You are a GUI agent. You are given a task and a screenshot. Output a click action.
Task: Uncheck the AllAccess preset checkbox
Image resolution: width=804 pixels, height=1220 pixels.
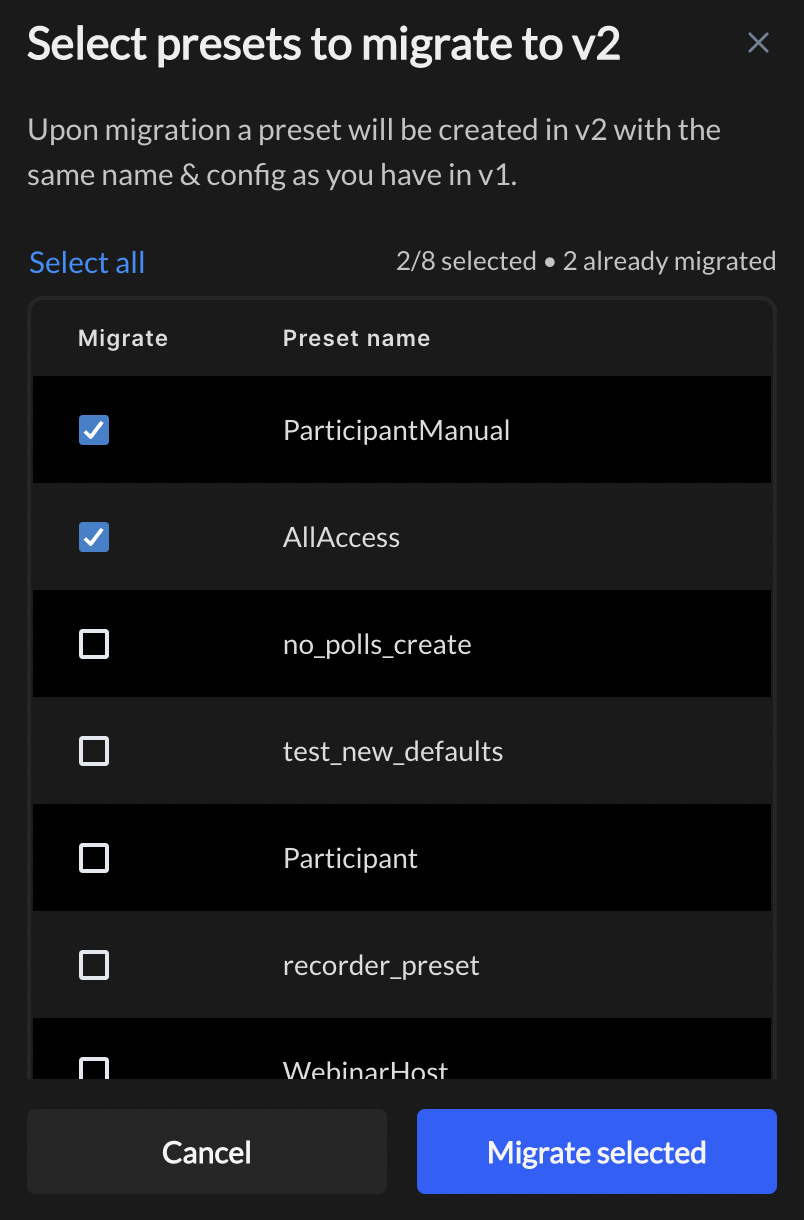tap(93, 537)
